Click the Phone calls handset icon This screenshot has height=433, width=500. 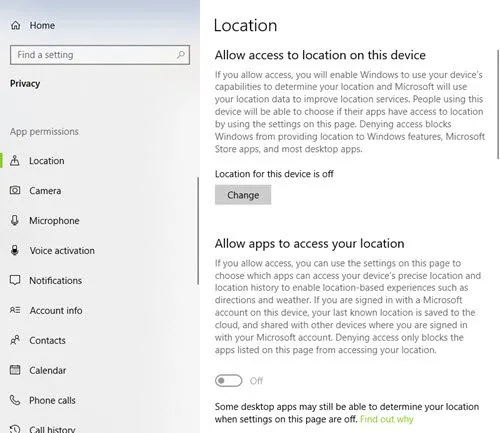[15, 400]
